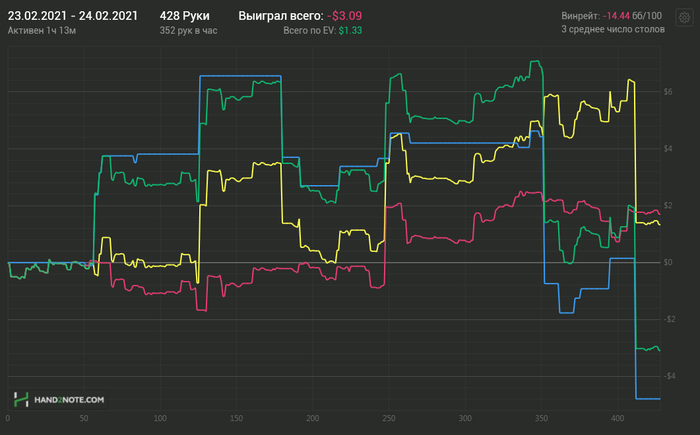Click the 'Всего по EV:' label
The width and height of the screenshot is (700, 435).
pyautogui.click(x=310, y=30)
